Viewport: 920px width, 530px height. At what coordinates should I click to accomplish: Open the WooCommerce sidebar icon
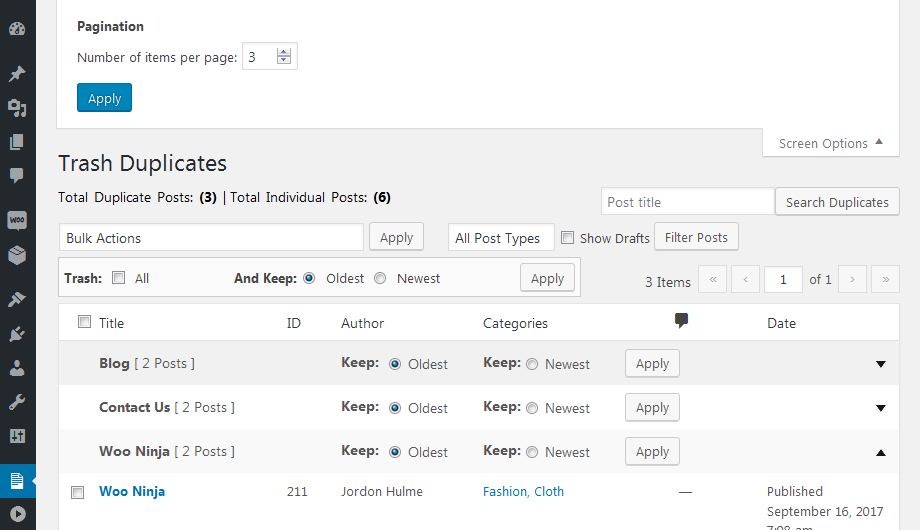click(17, 220)
